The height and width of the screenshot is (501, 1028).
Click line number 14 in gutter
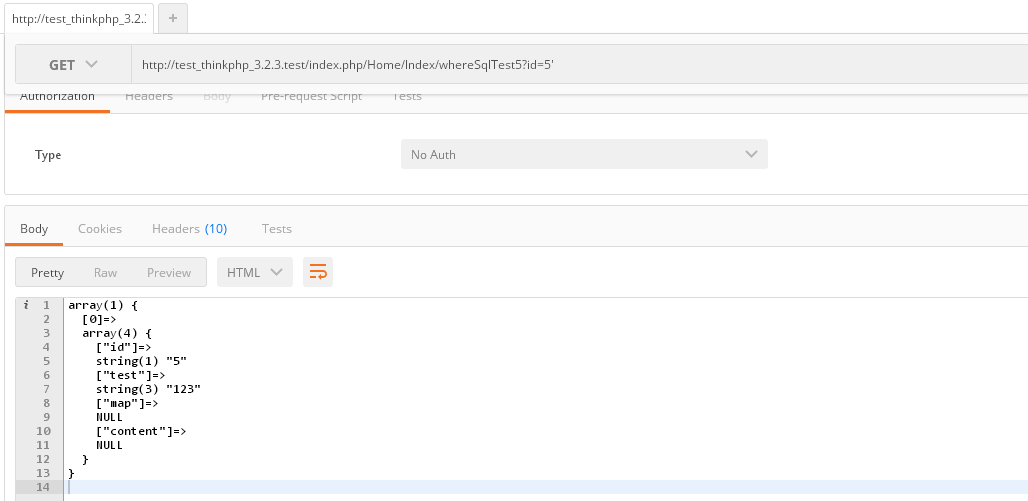(x=43, y=487)
